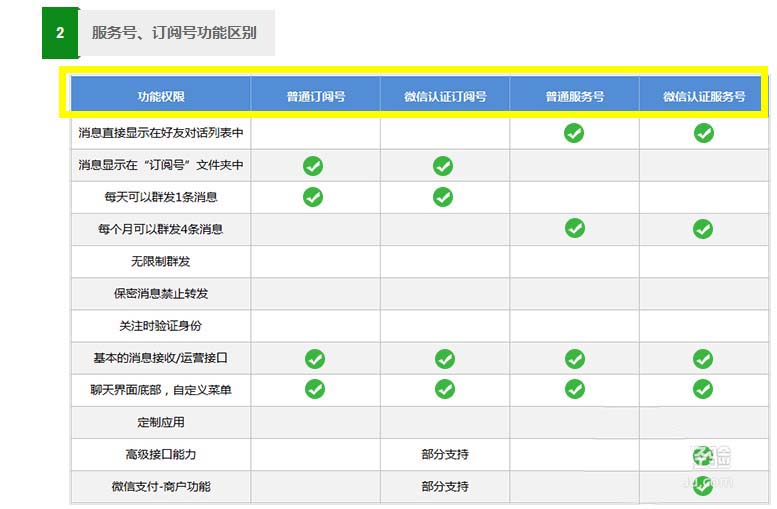
Task: Click the 每个月可以群发4条消息 checkmark under 普通服务号
Action: point(575,228)
